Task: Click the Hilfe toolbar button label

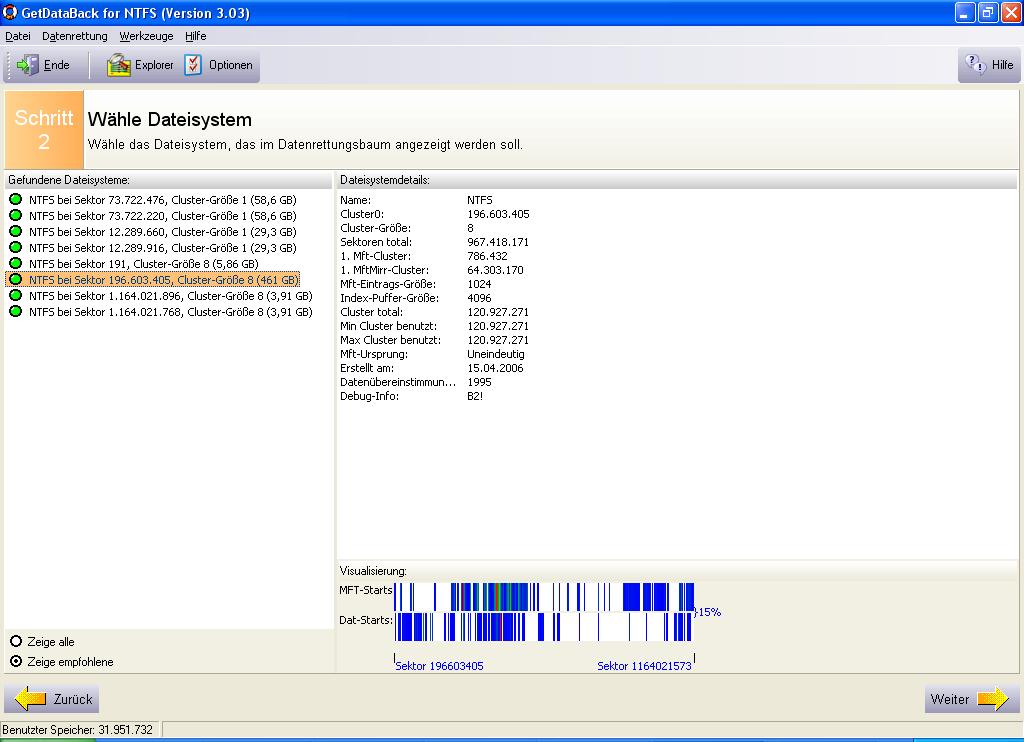Action: 1002,65
